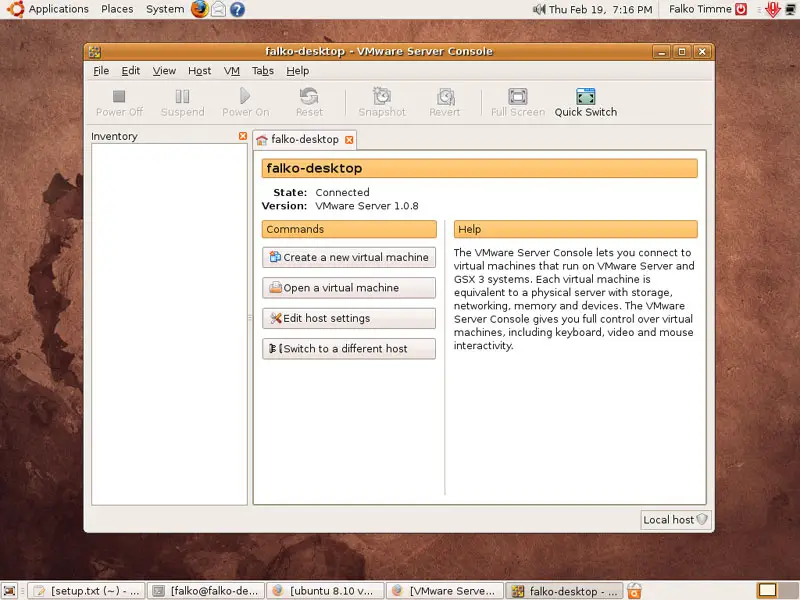Click the falko-desktop taskbar button

(565, 591)
